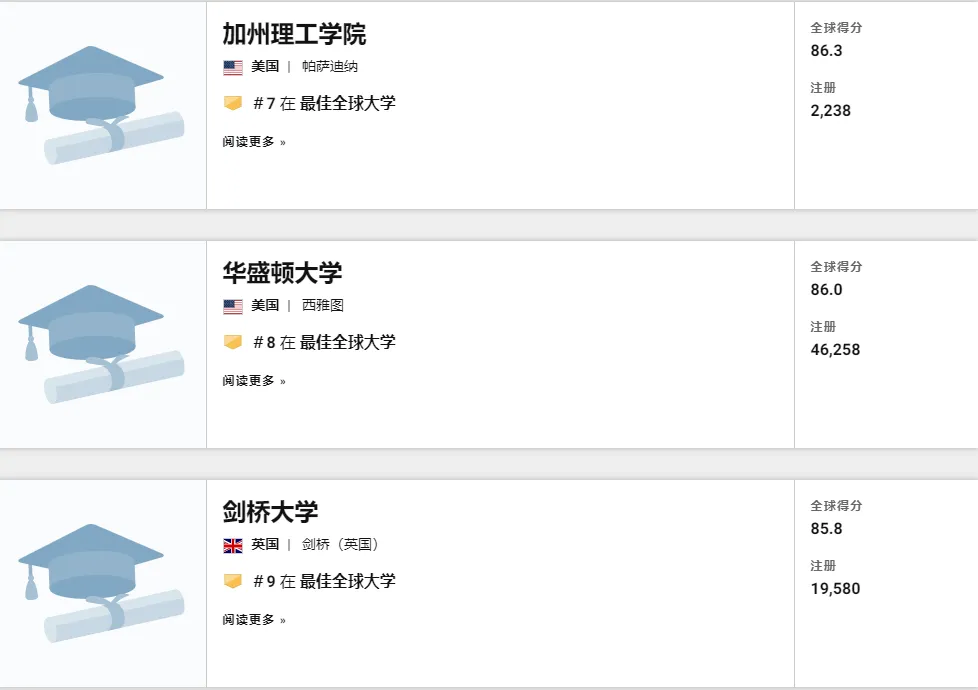Click the 86.3 global score for 加州理工学院

826,50
